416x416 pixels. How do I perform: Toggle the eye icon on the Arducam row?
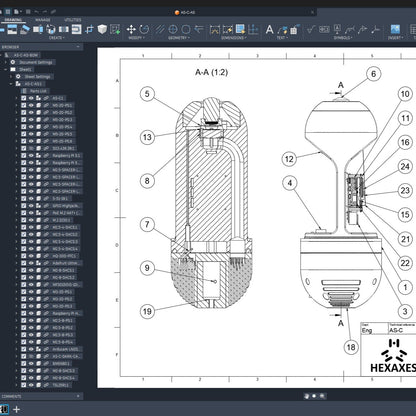pyautogui.click(x=31, y=349)
